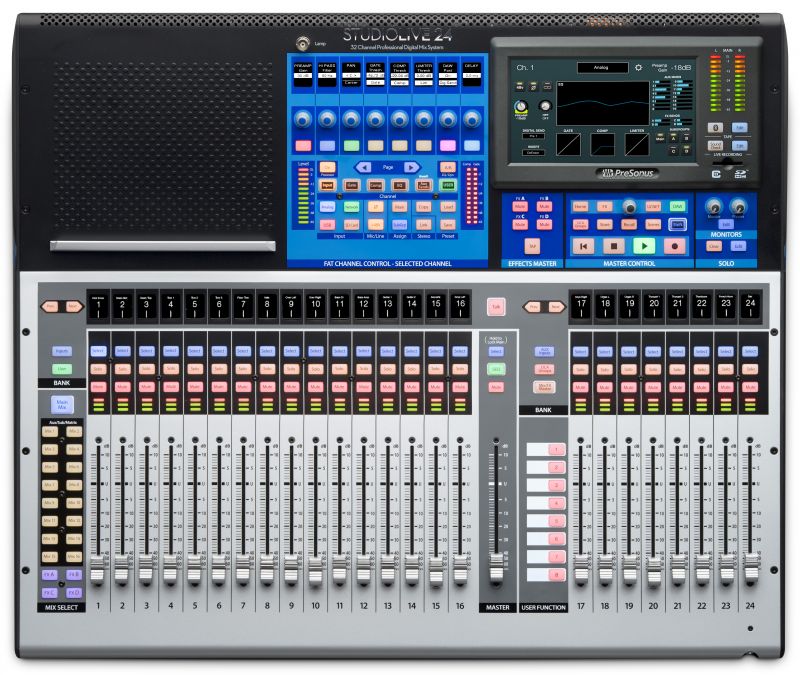Screen dimensions: 800x675
Task: Grab the channel 1 fader
Action: [x=98, y=569]
